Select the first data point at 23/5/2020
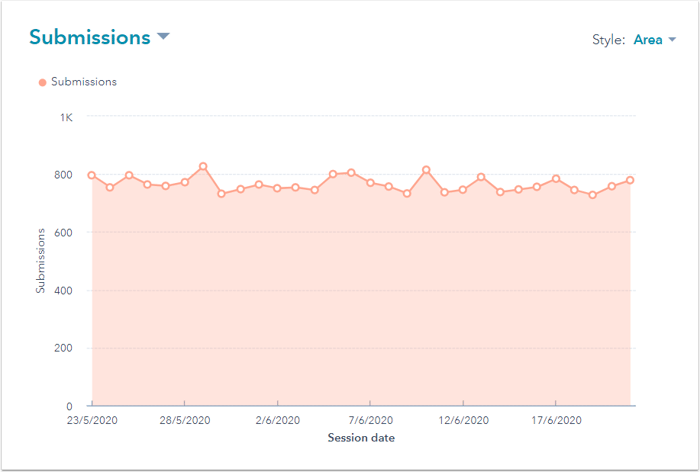 pos(92,175)
